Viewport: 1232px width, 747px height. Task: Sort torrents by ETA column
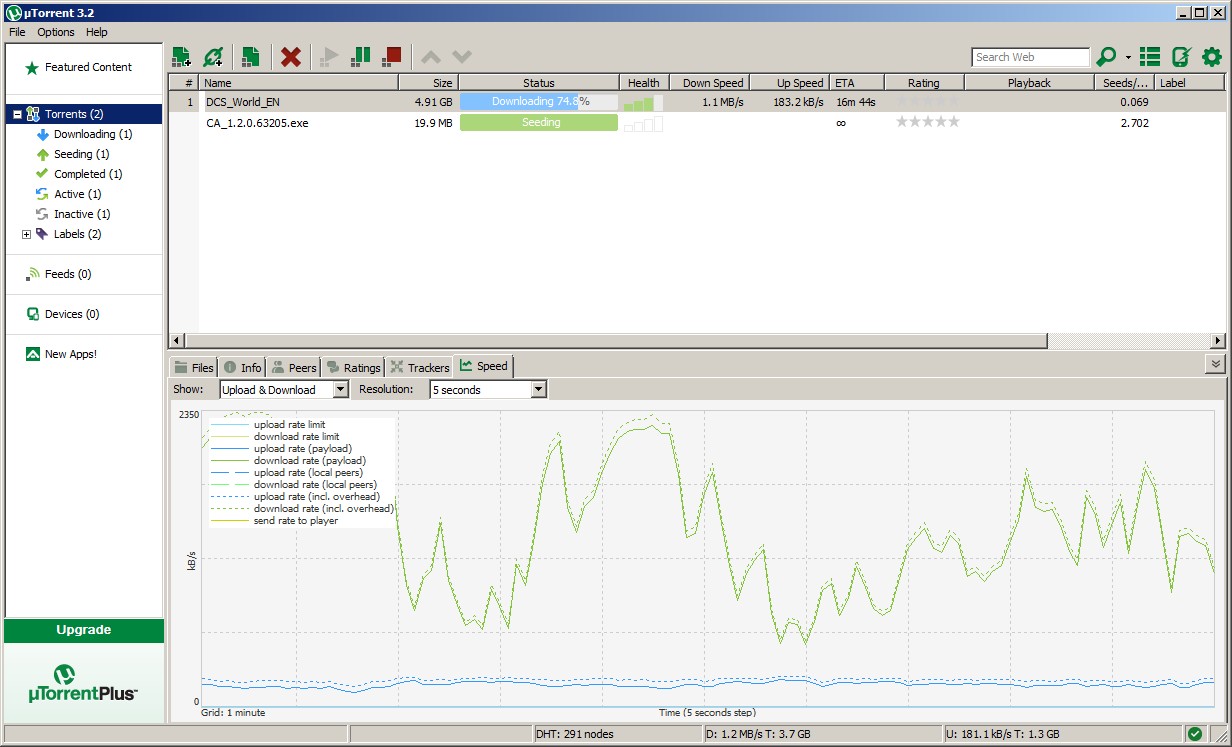(856, 83)
